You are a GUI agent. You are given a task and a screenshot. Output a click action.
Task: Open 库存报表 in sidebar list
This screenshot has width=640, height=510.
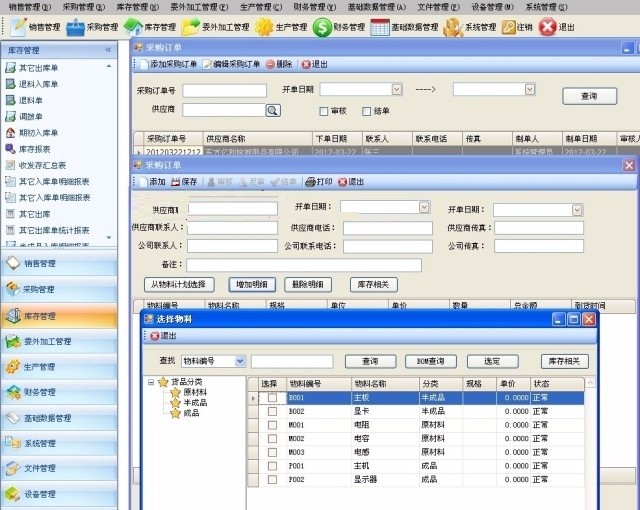pos(34,149)
